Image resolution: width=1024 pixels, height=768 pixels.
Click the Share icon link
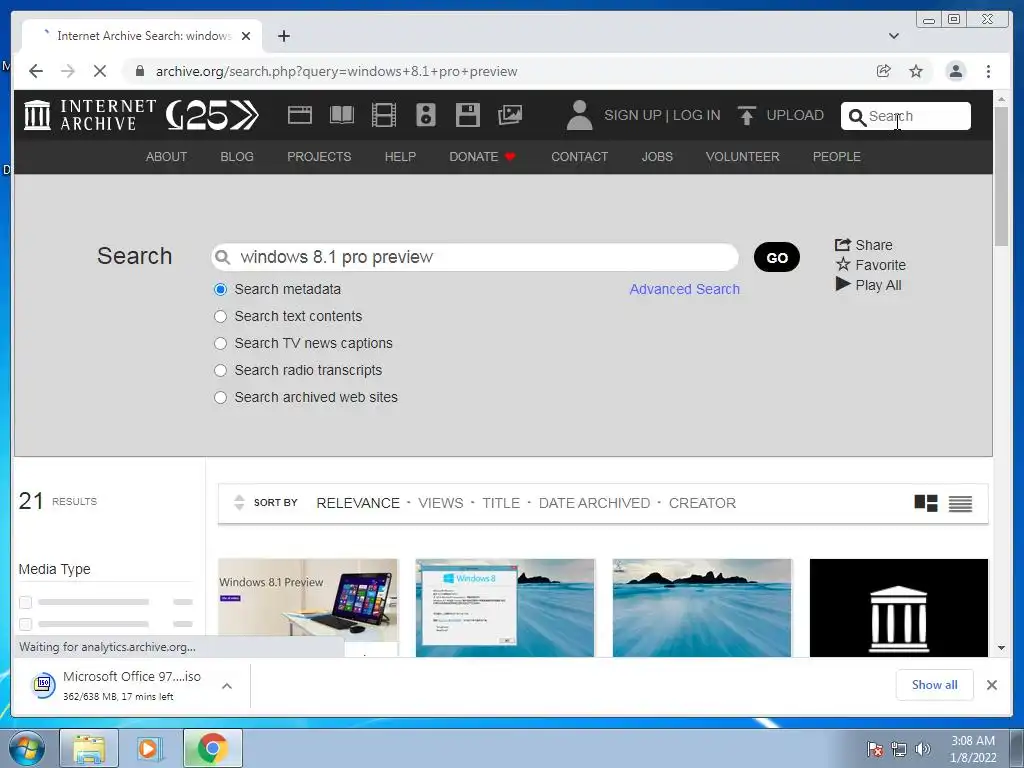tap(863, 245)
